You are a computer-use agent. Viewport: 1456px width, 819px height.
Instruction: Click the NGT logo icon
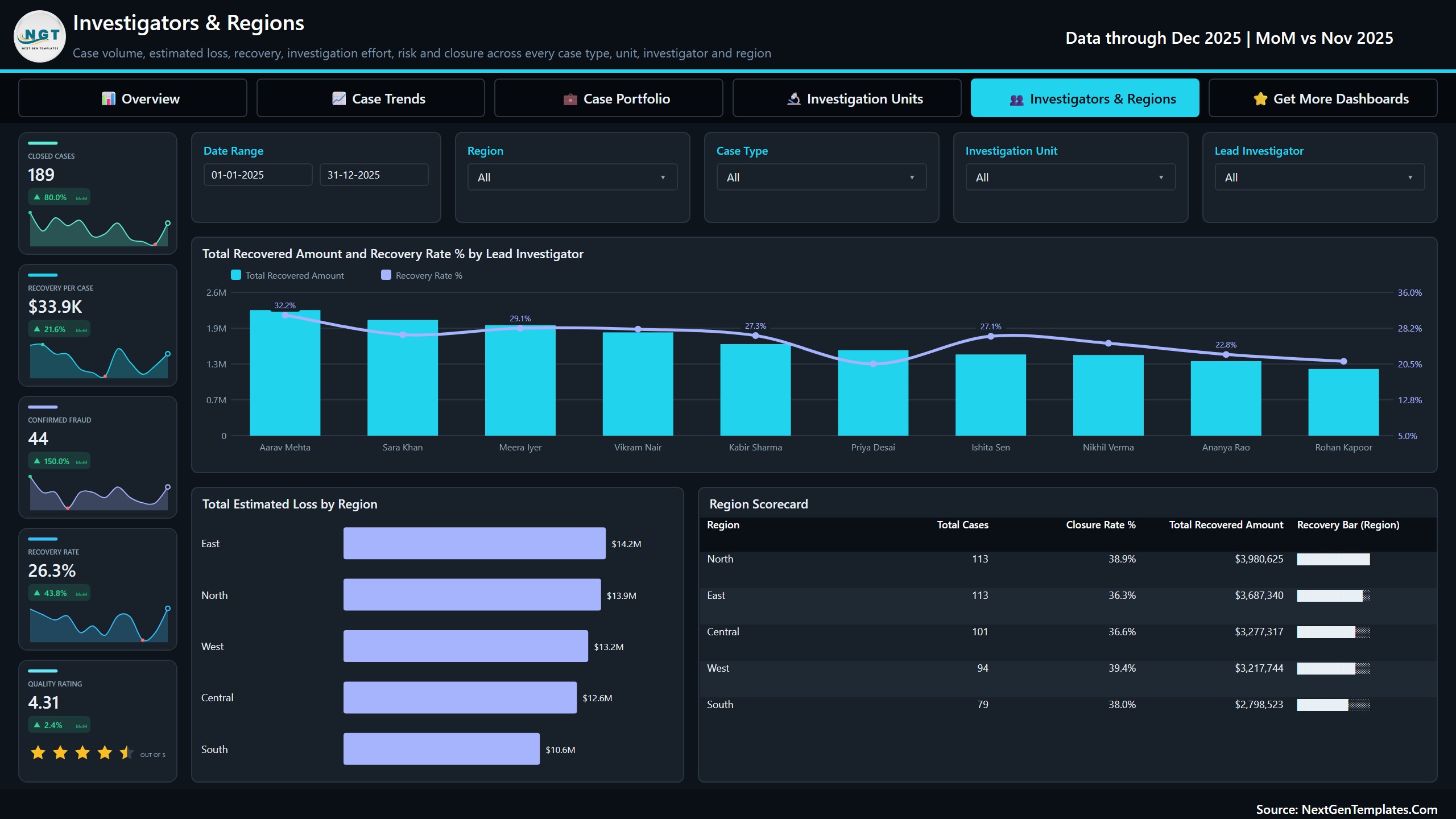click(x=40, y=36)
